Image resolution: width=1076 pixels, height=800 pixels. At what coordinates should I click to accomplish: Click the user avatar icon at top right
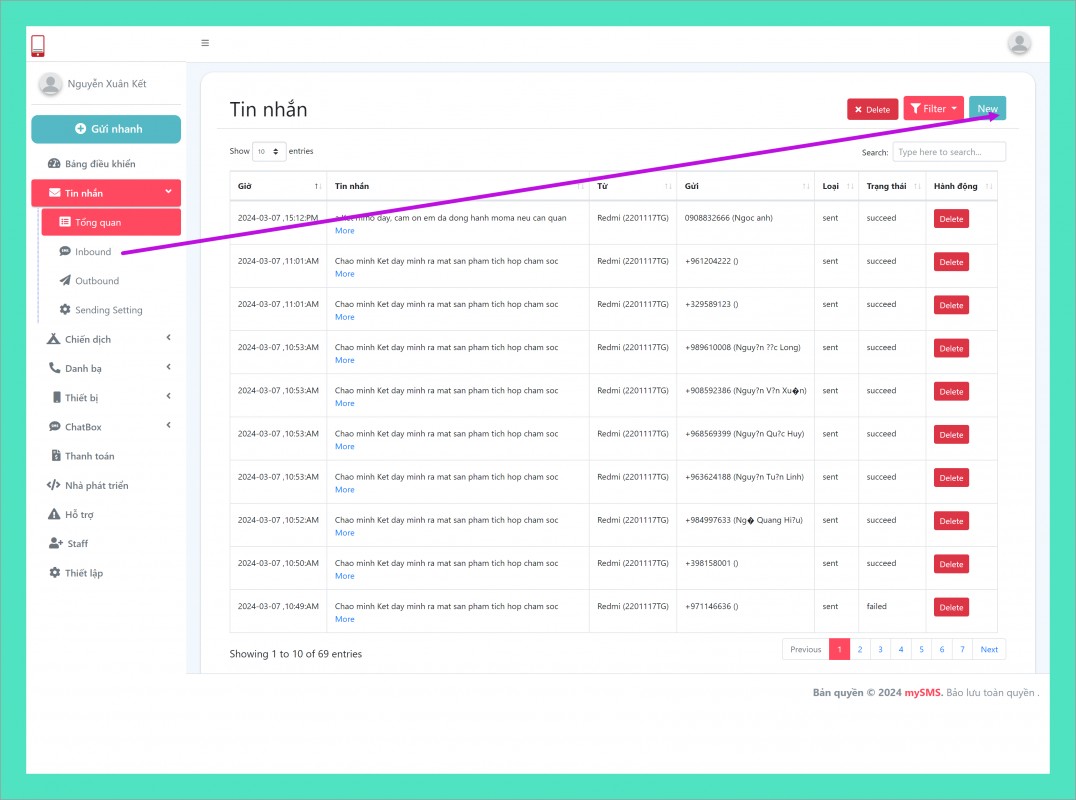(1019, 43)
